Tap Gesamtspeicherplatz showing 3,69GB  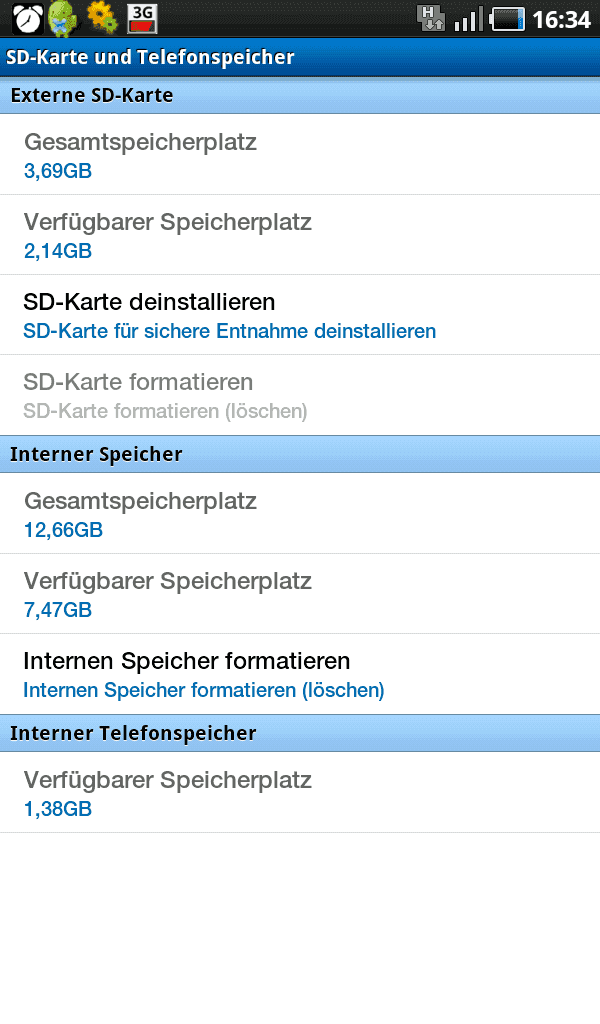click(300, 155)
